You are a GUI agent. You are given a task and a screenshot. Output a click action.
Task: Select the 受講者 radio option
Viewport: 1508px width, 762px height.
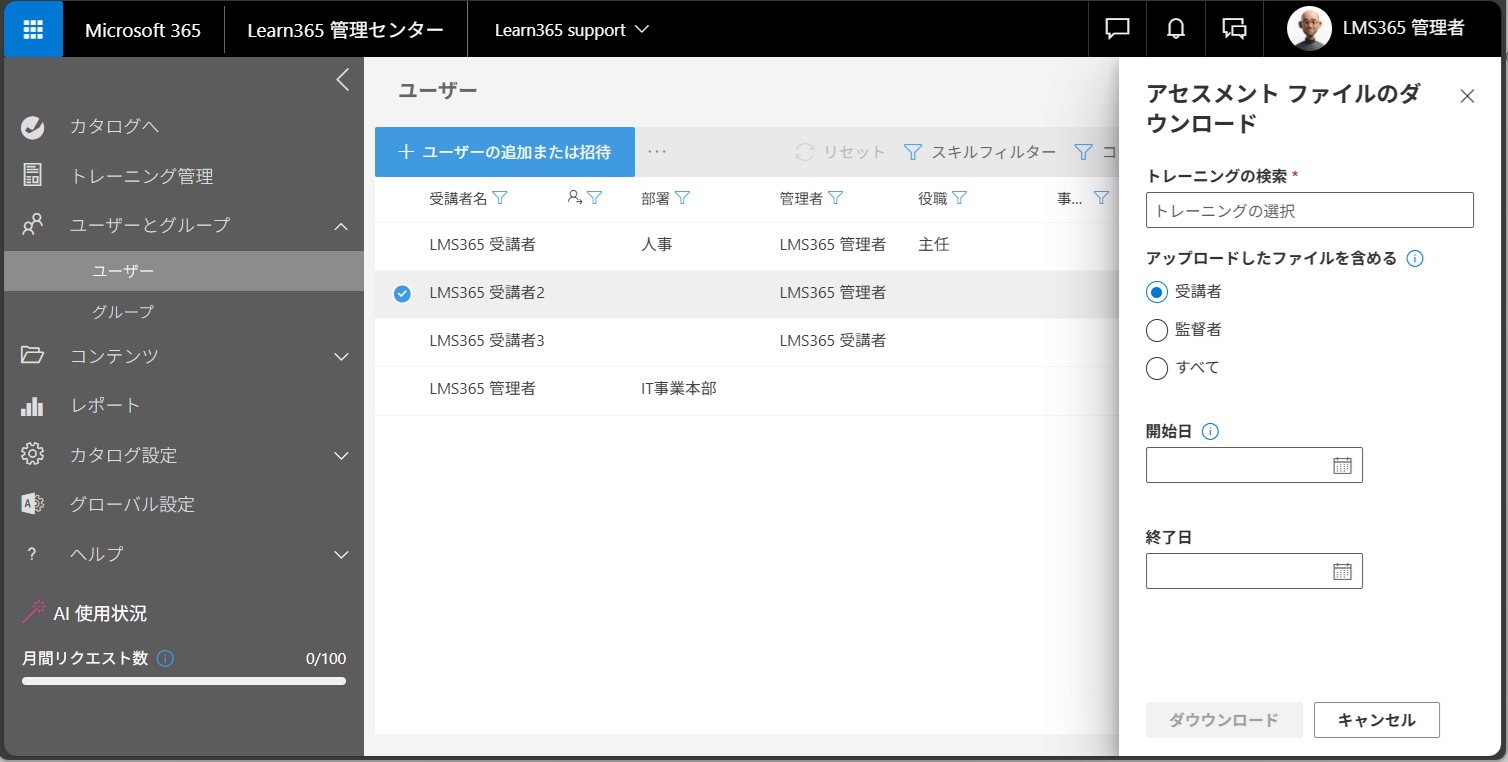pyautogui.click(x=1157, y=292)
